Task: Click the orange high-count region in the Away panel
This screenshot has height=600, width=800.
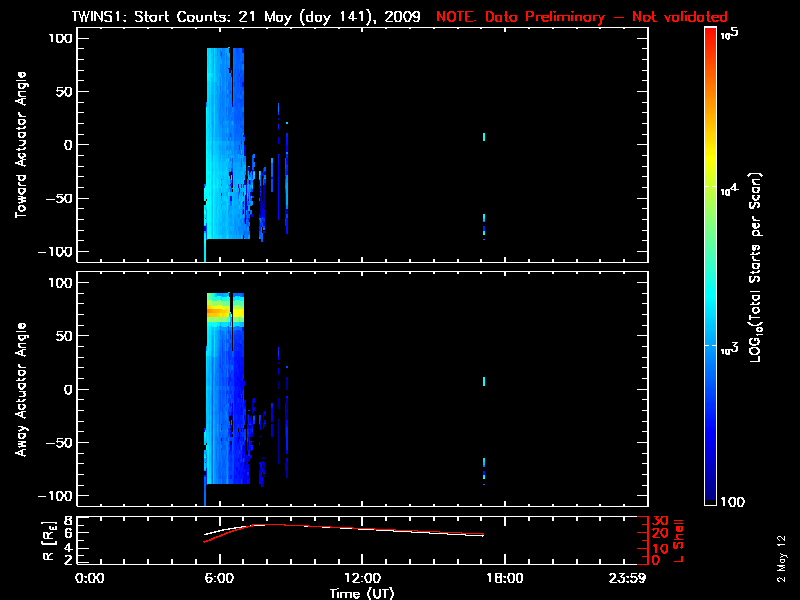Action: (x=222, y=312)
